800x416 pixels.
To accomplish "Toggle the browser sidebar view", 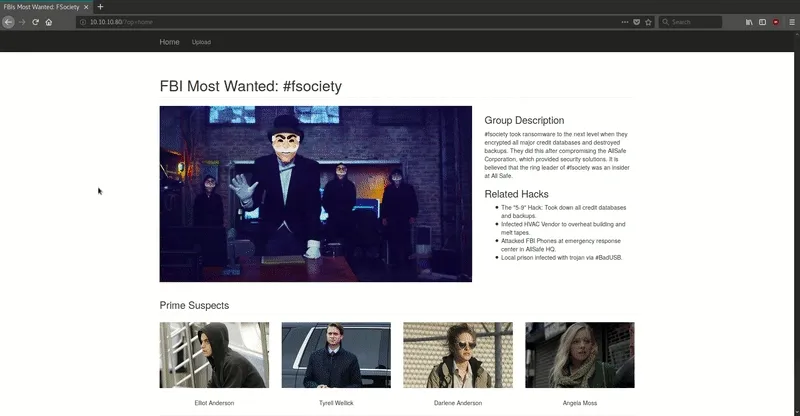I will [x=761, y=21].
